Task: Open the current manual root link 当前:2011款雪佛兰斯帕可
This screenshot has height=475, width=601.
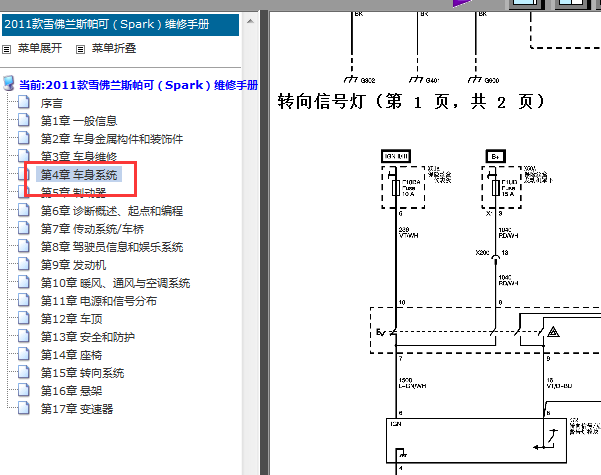Action: point(139,85)
